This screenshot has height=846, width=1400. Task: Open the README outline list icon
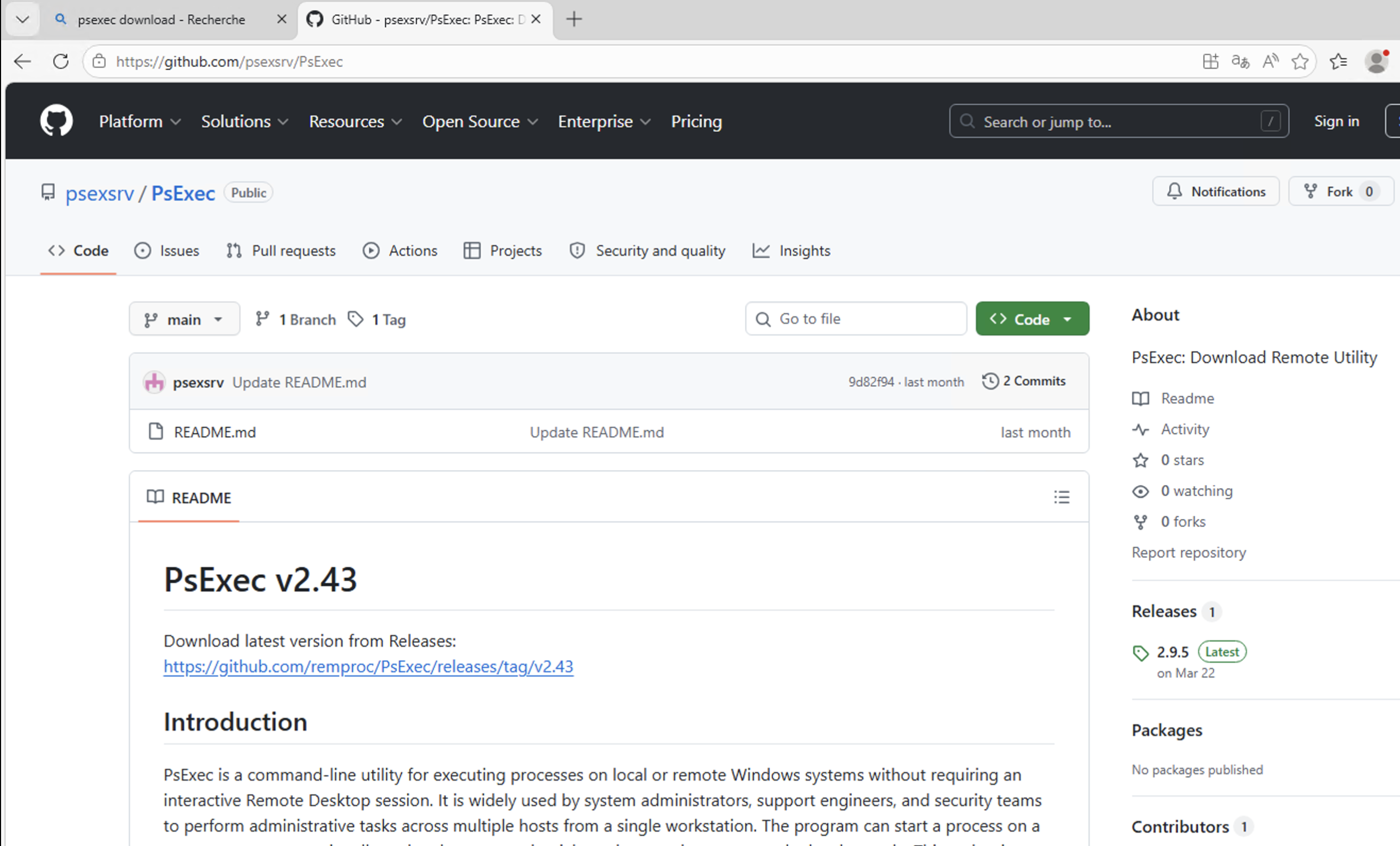(1061, 497)
